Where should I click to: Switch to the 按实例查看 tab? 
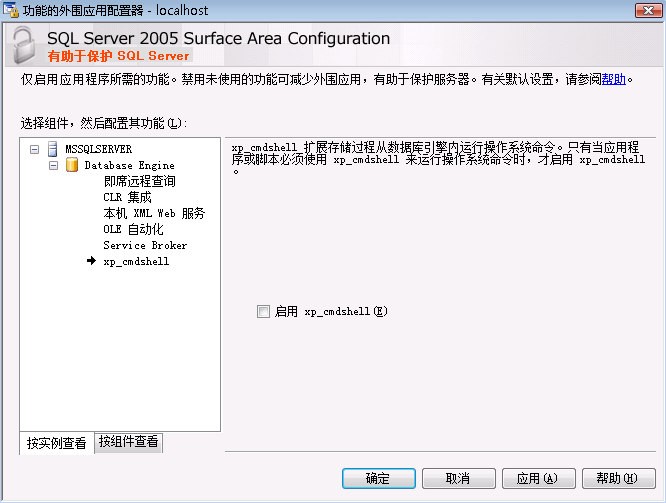click(x=56, y=443)
